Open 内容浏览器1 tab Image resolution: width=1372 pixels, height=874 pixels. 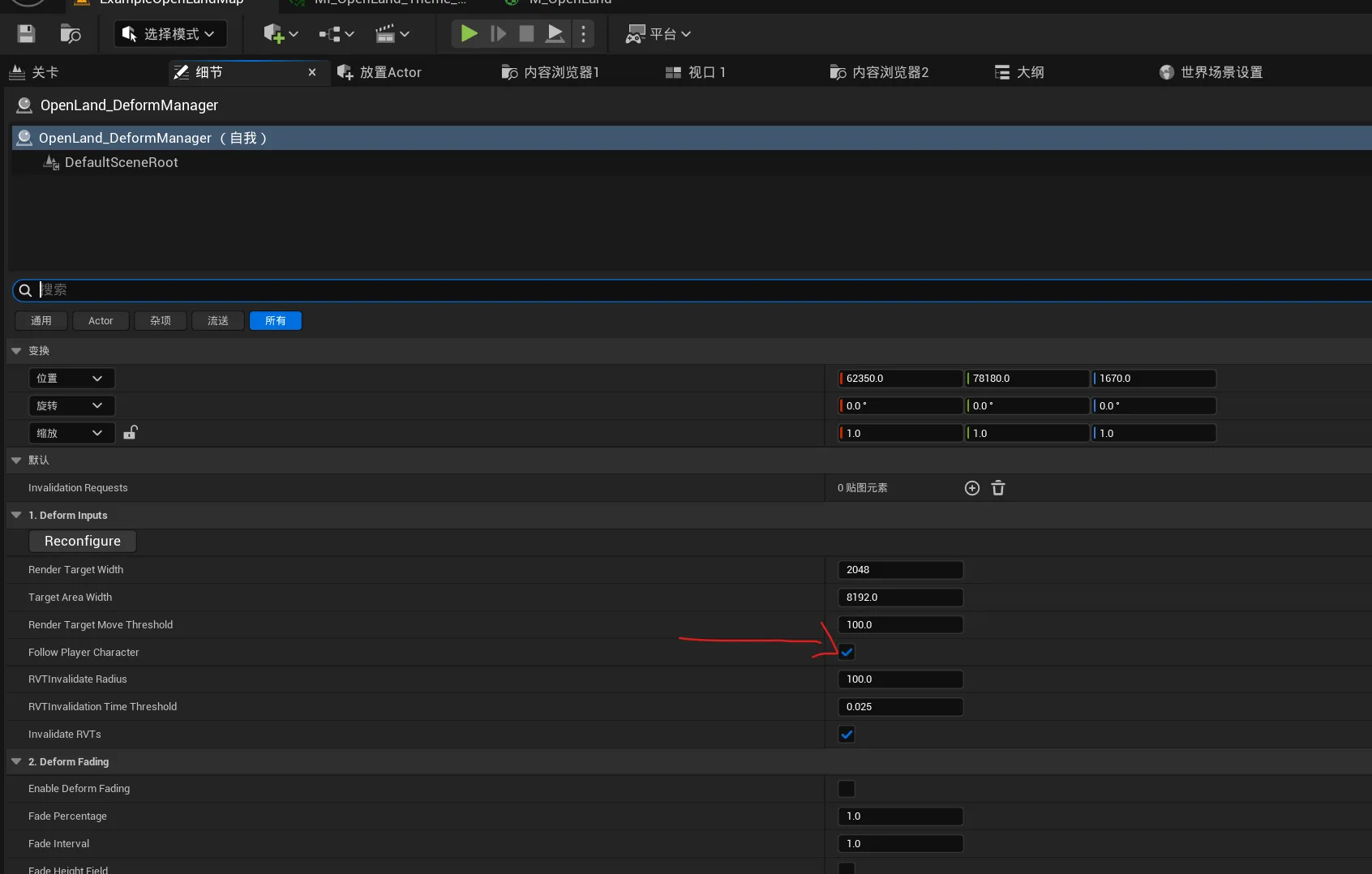(x=551, y=72)
